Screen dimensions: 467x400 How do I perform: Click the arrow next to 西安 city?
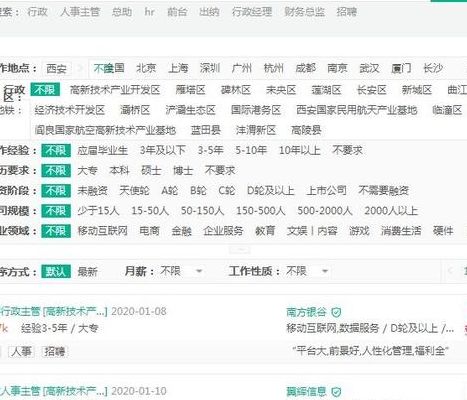coord(80,69)
